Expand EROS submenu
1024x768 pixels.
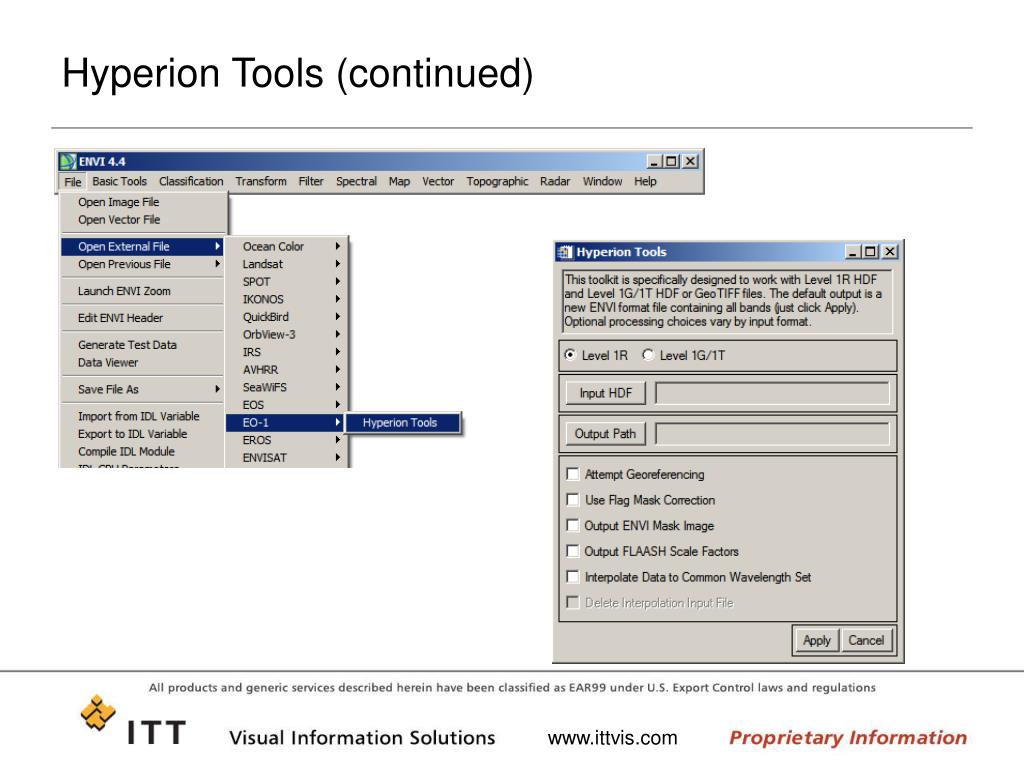287,440
